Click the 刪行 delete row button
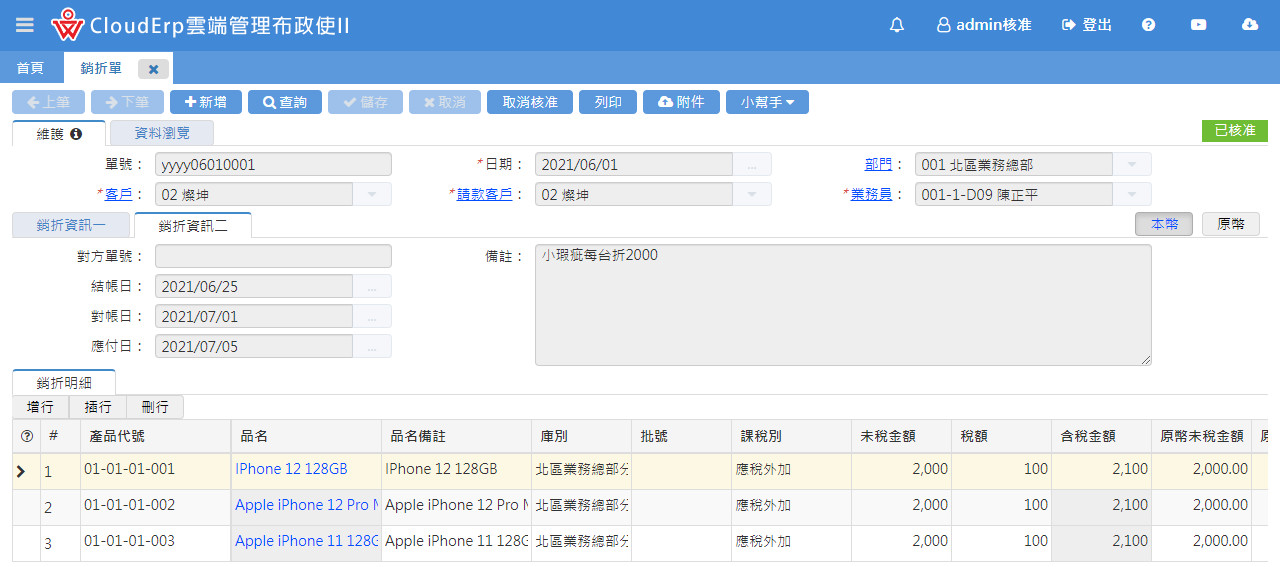The image size is (1280, 567). coord(155,407)
